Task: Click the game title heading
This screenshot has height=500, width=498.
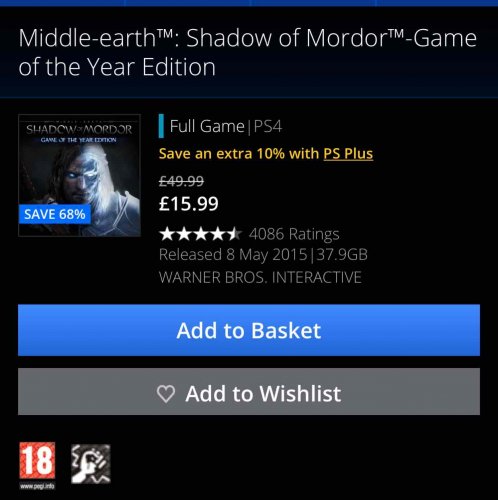Action: coord(247,52)
